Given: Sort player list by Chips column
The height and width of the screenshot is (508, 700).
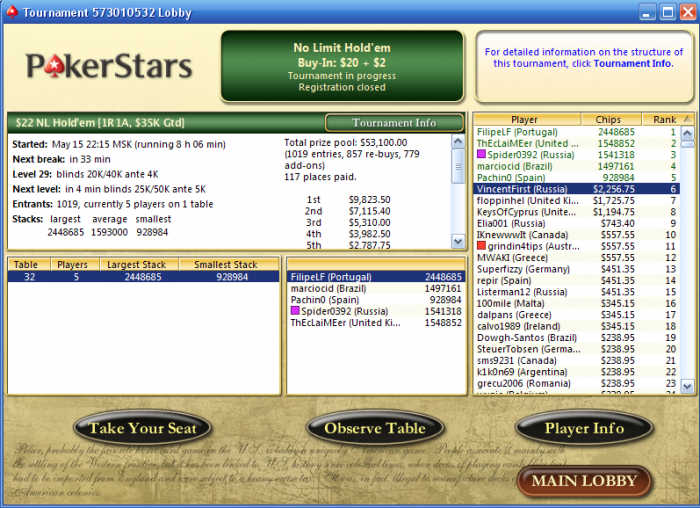Looking at the screenshot, I should (x=611, y=119).
